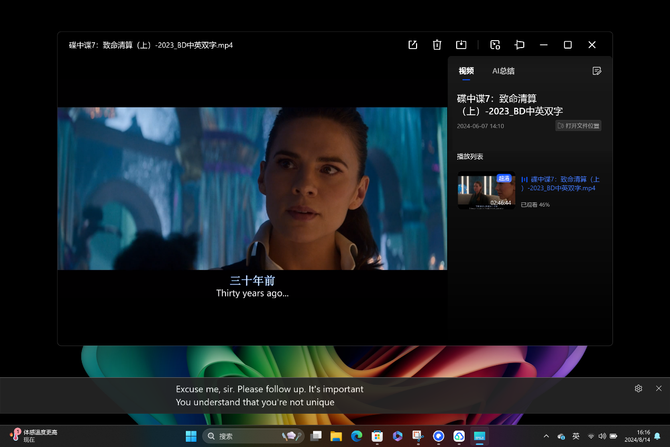Open the clock showing 16:16
Screen dimensions: 670x447
[637, 436]
